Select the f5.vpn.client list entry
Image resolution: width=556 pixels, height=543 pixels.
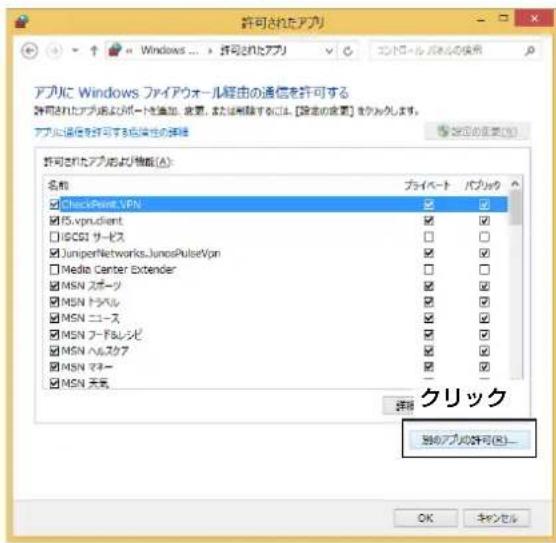click(91, 221)
